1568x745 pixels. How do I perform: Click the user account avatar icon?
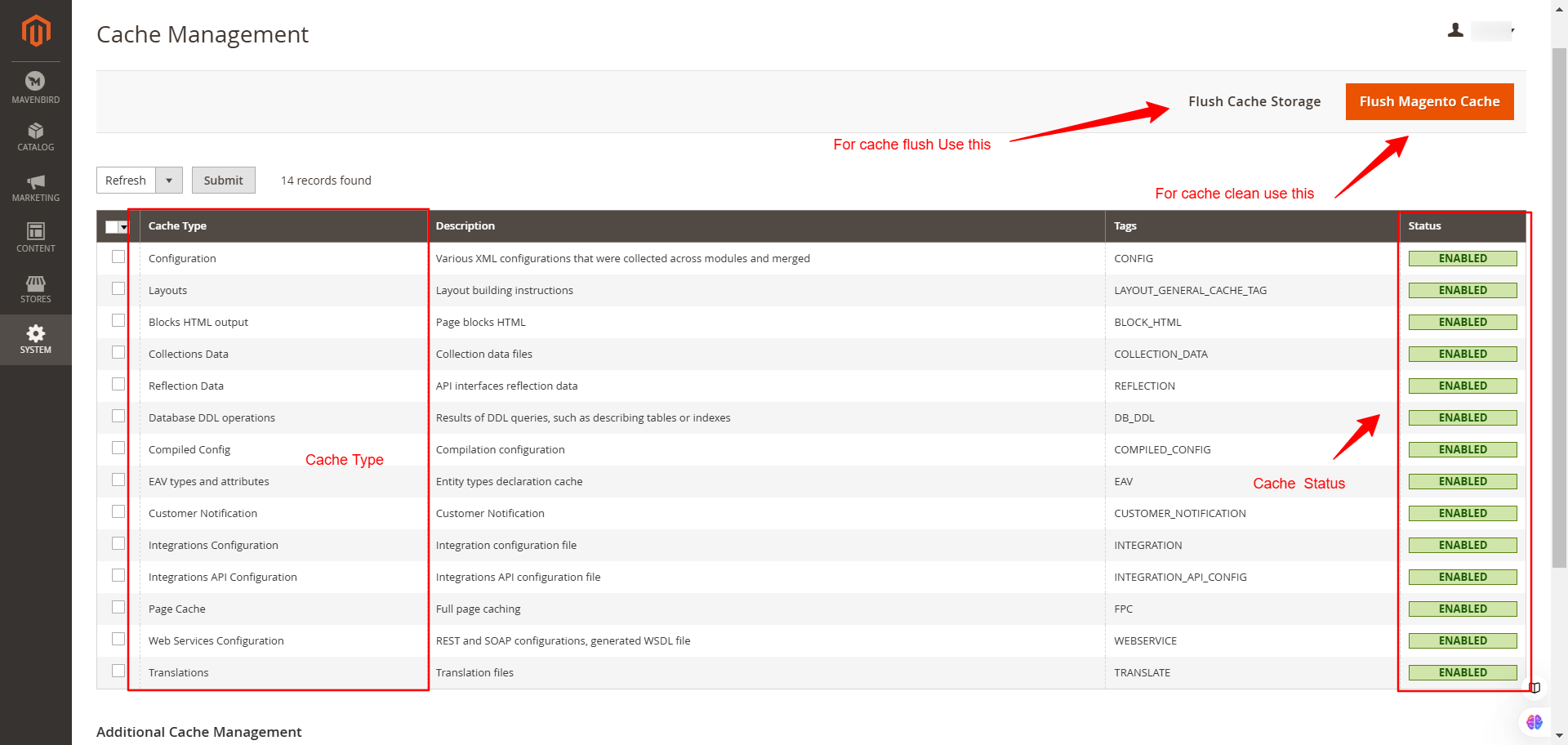pyautogui.click(x=1455, y=30)
